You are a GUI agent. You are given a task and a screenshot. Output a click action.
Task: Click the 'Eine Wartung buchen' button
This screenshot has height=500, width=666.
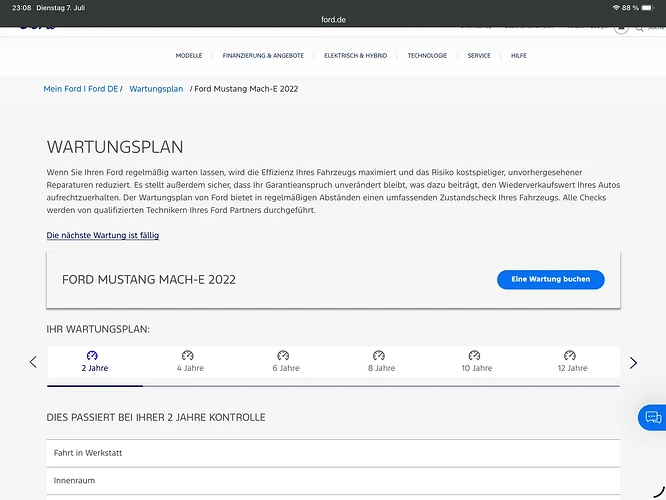tap(550, 280)
